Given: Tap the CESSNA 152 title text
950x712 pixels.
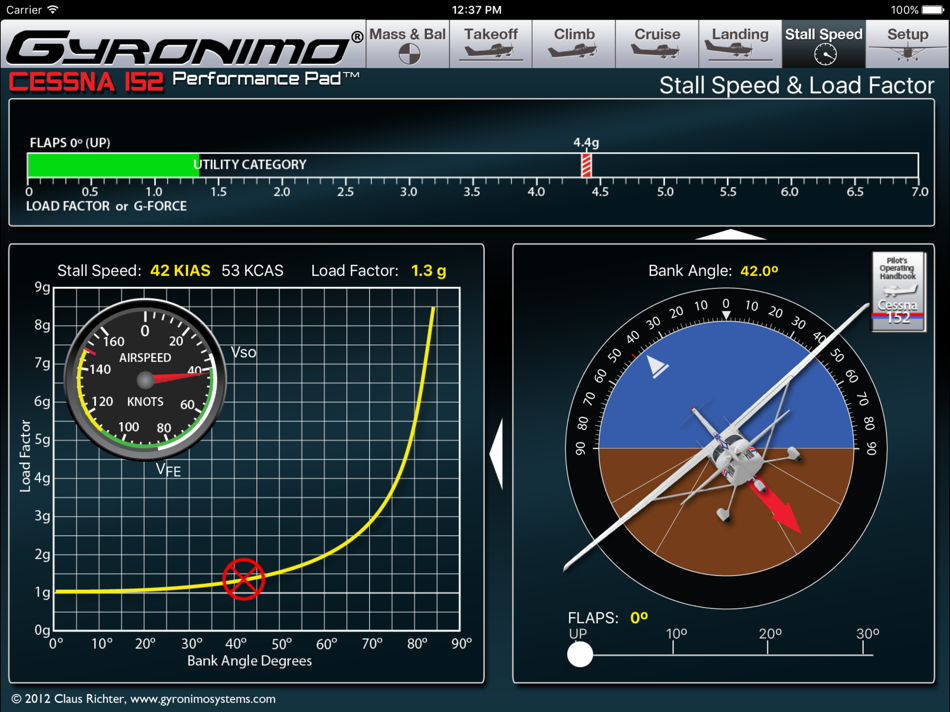Looking at the screenshot, I should click(x=86, y=82).
